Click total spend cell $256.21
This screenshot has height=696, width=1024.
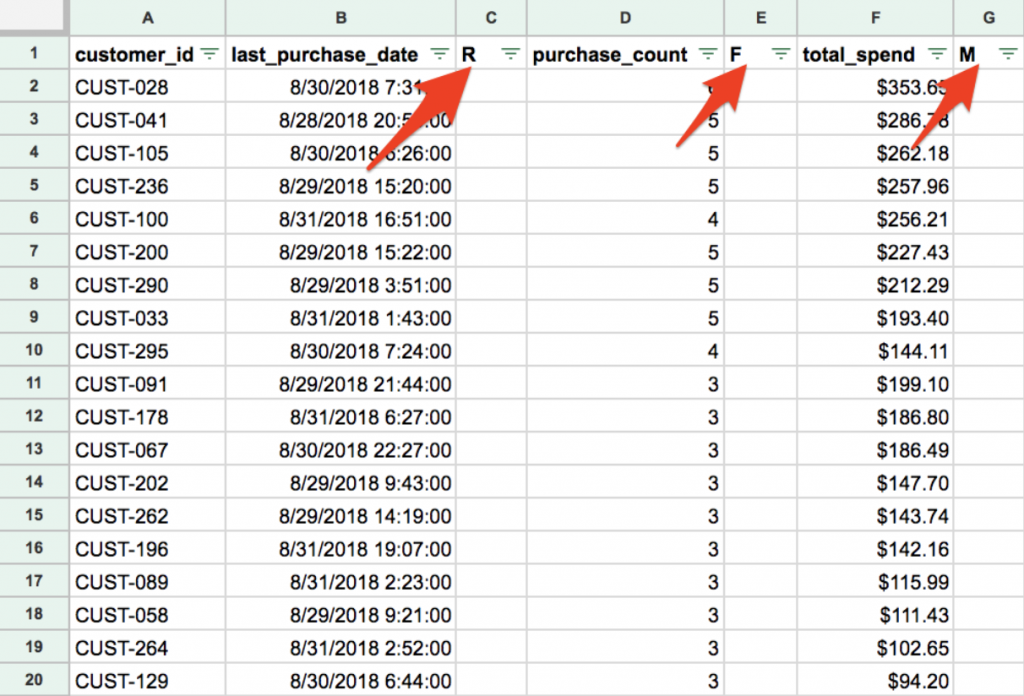tap(875, 219)
